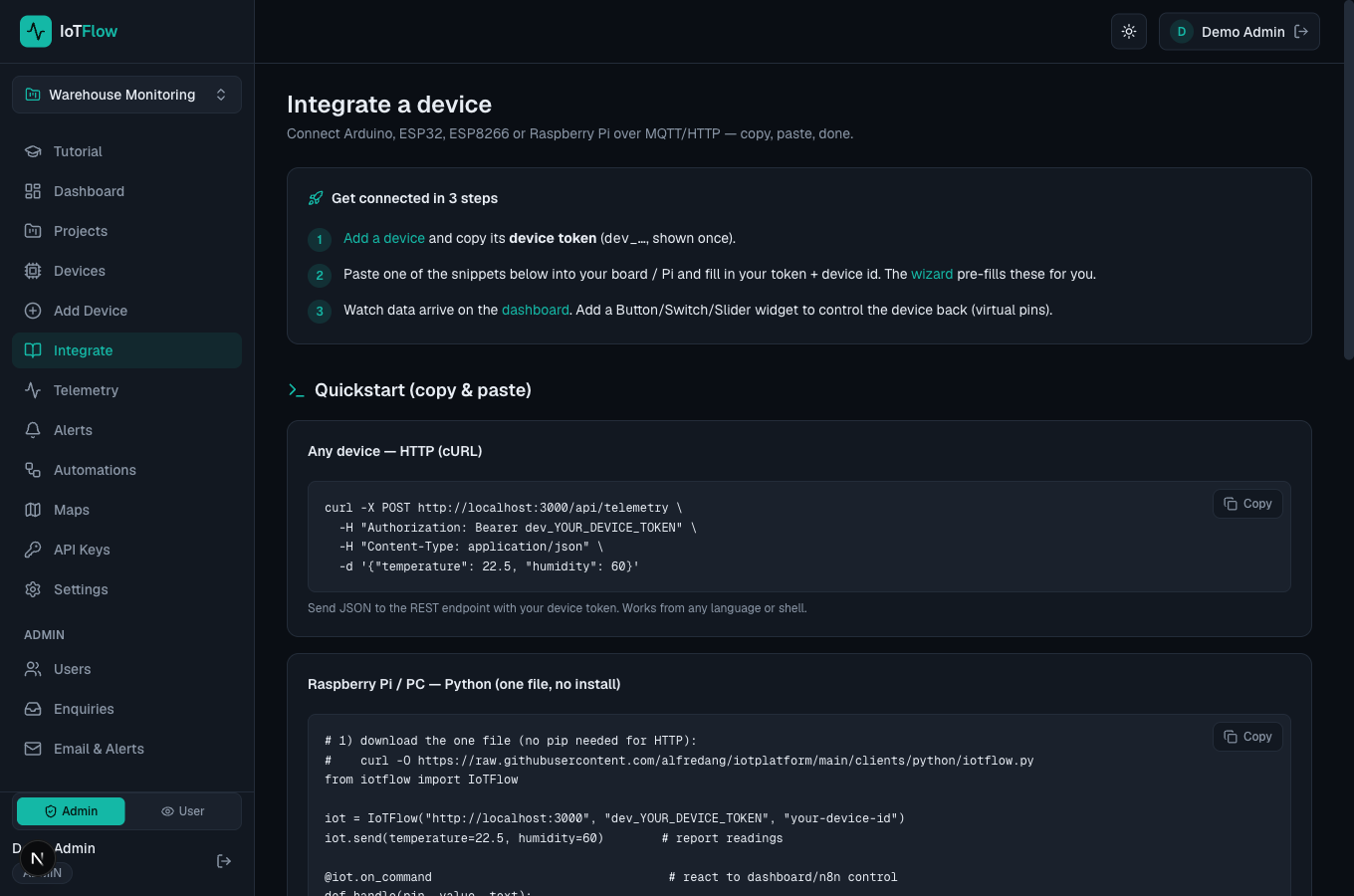1354x896 pixels.
Task: Open the 'wizard' link in step 2
Action: [x=932, y=274]
